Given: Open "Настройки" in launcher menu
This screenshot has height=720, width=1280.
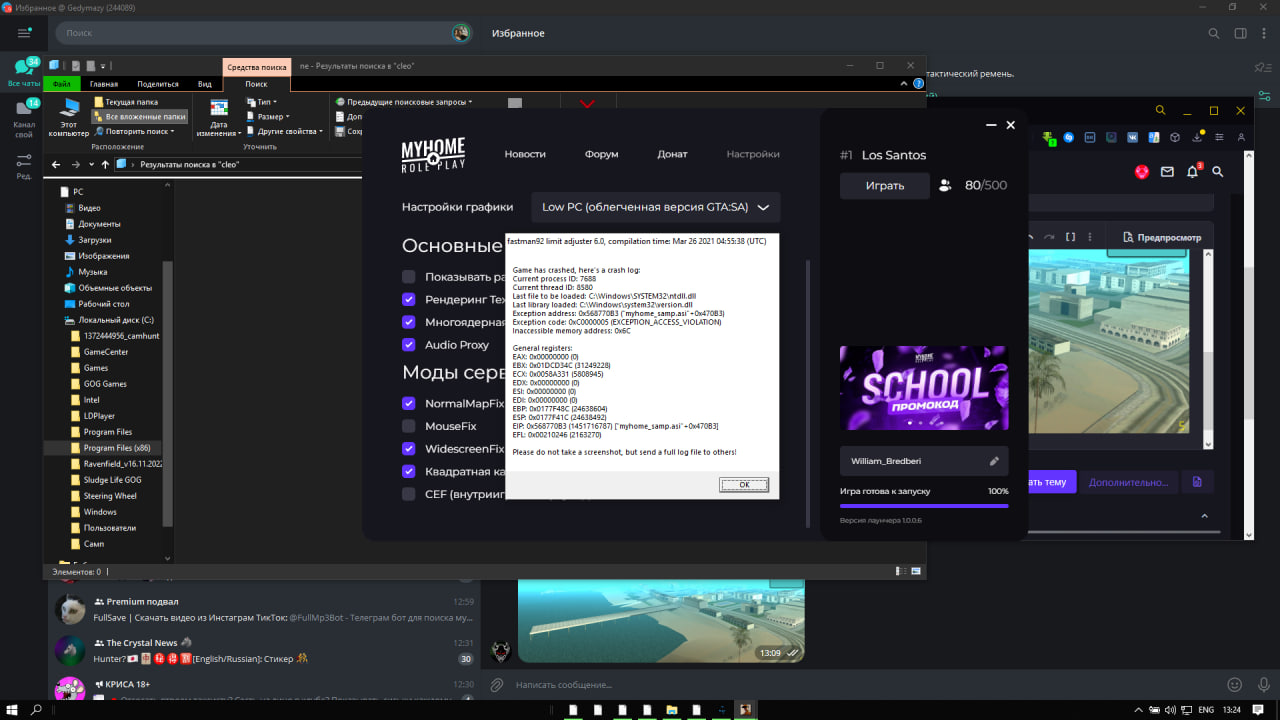Looking at the screenshot, I should (753, 154).
